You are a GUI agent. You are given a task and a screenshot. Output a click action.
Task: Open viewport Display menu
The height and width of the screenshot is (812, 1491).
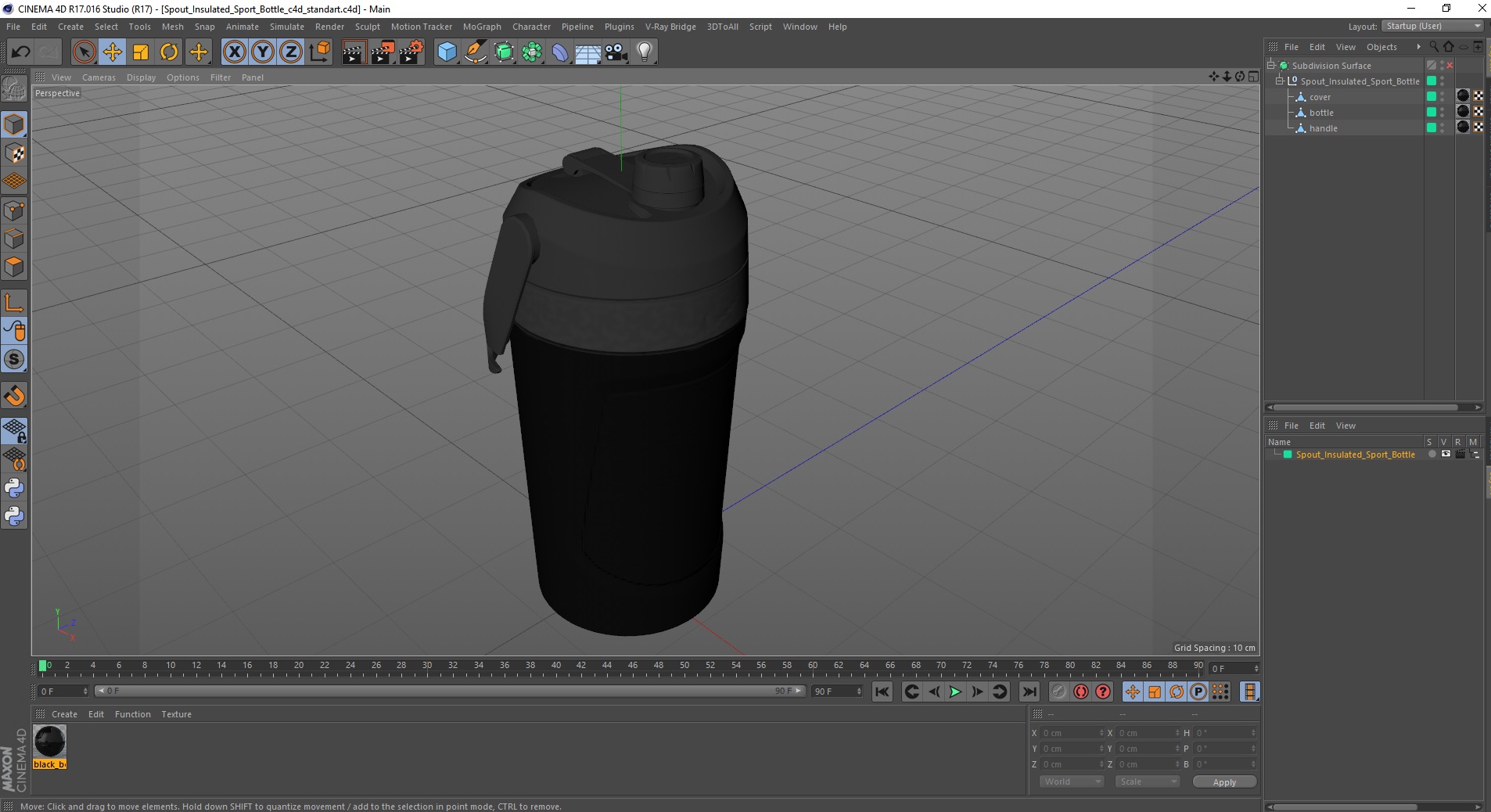[141, 77]
